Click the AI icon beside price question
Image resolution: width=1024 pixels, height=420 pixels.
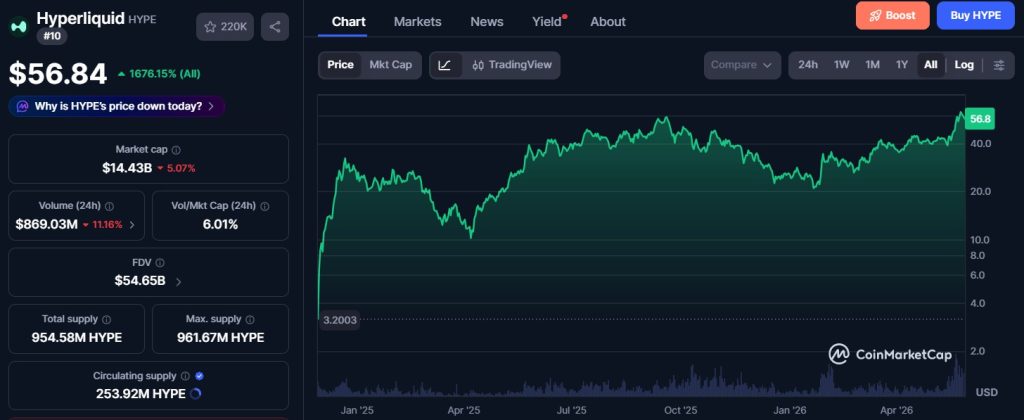[23, 106]
